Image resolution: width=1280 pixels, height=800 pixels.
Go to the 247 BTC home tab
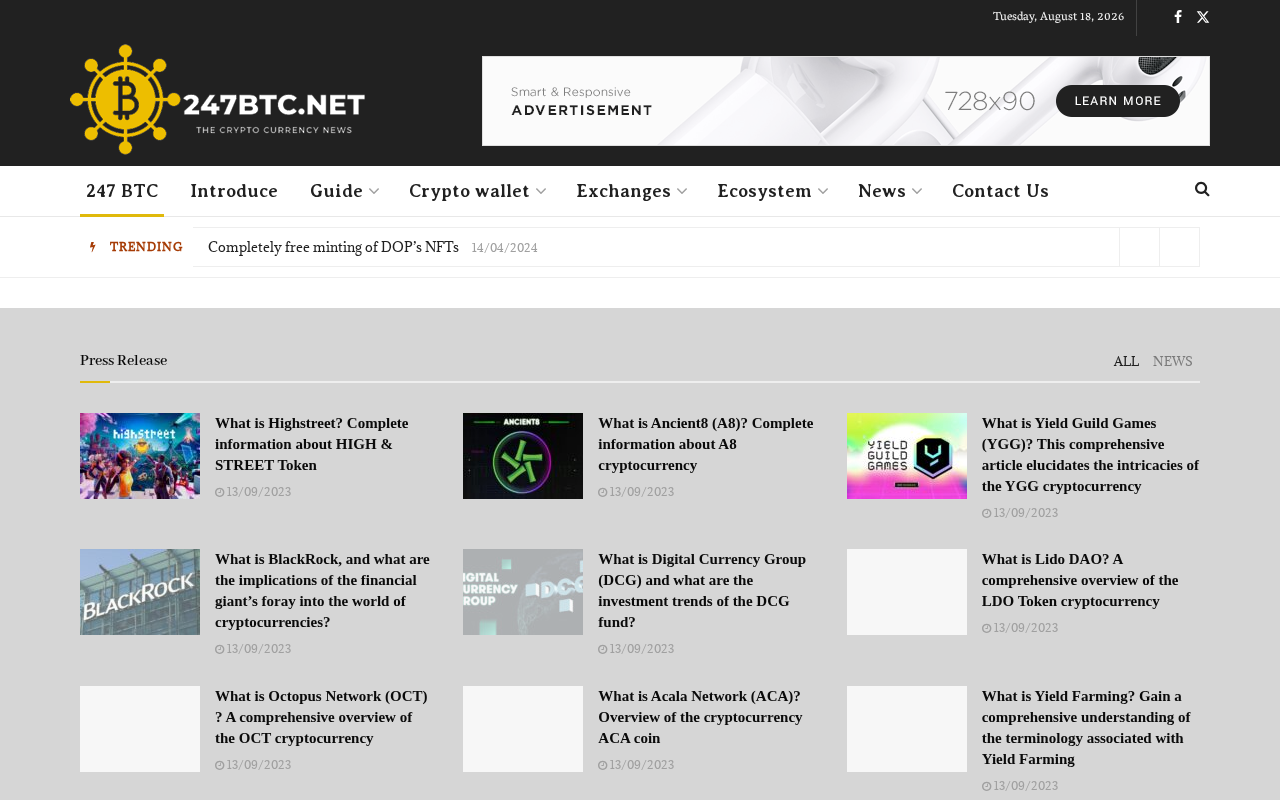122,191
